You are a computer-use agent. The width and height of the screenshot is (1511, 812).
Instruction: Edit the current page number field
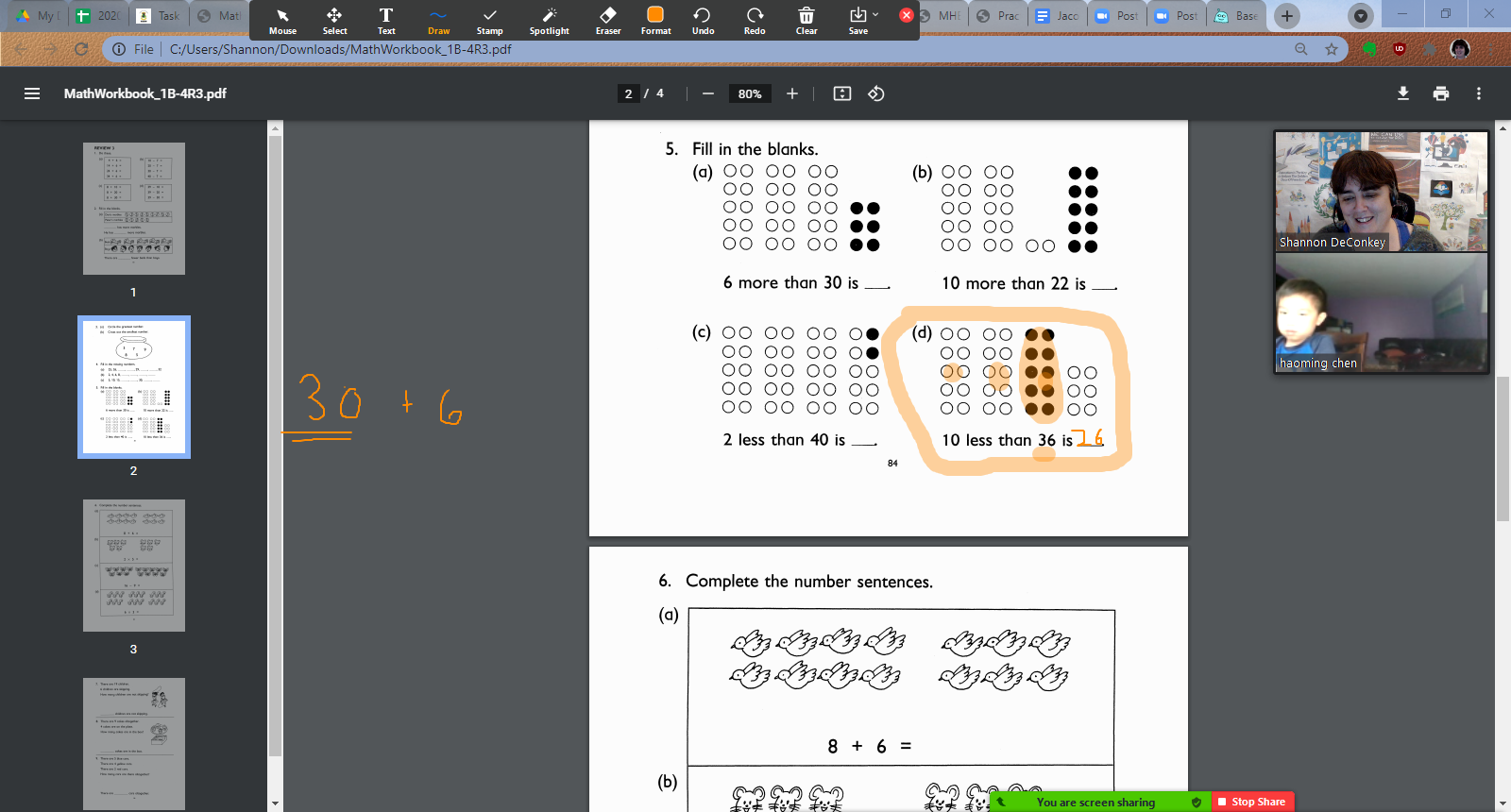click(x=628, y=93)
